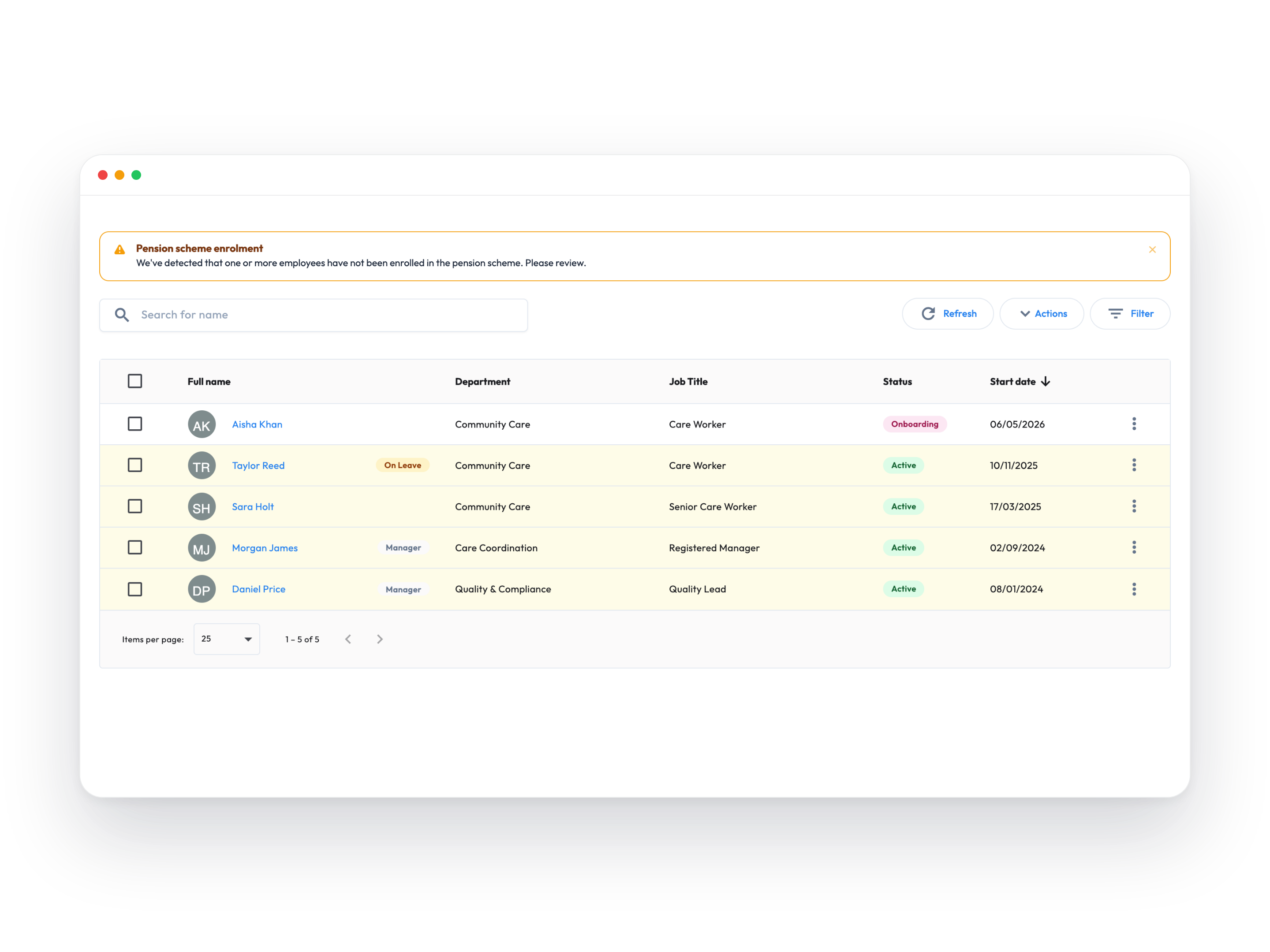Click Daniel Price's Manager badge

[403, 590]
